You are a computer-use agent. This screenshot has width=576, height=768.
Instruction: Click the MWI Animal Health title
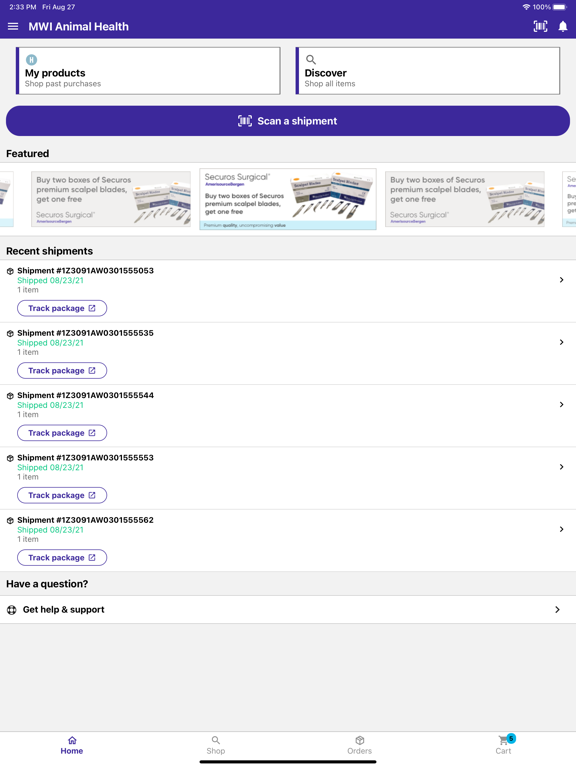click(x=78, y=26)
